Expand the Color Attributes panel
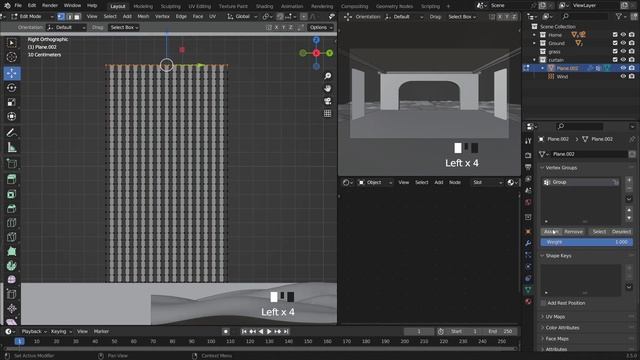Viewport: 640px width, 360px height. pos(562,328)
